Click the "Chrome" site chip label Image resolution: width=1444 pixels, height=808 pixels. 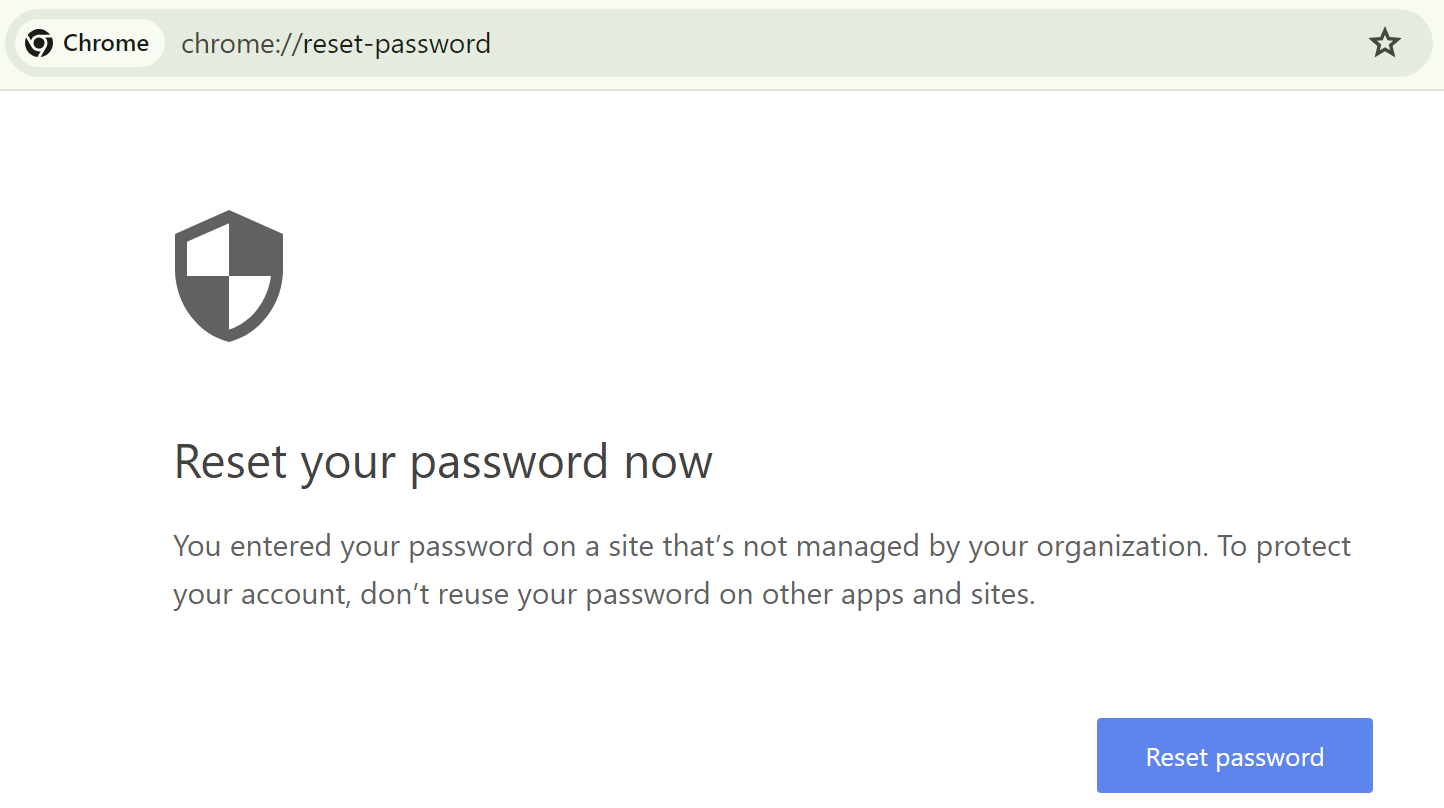[105, 43]
